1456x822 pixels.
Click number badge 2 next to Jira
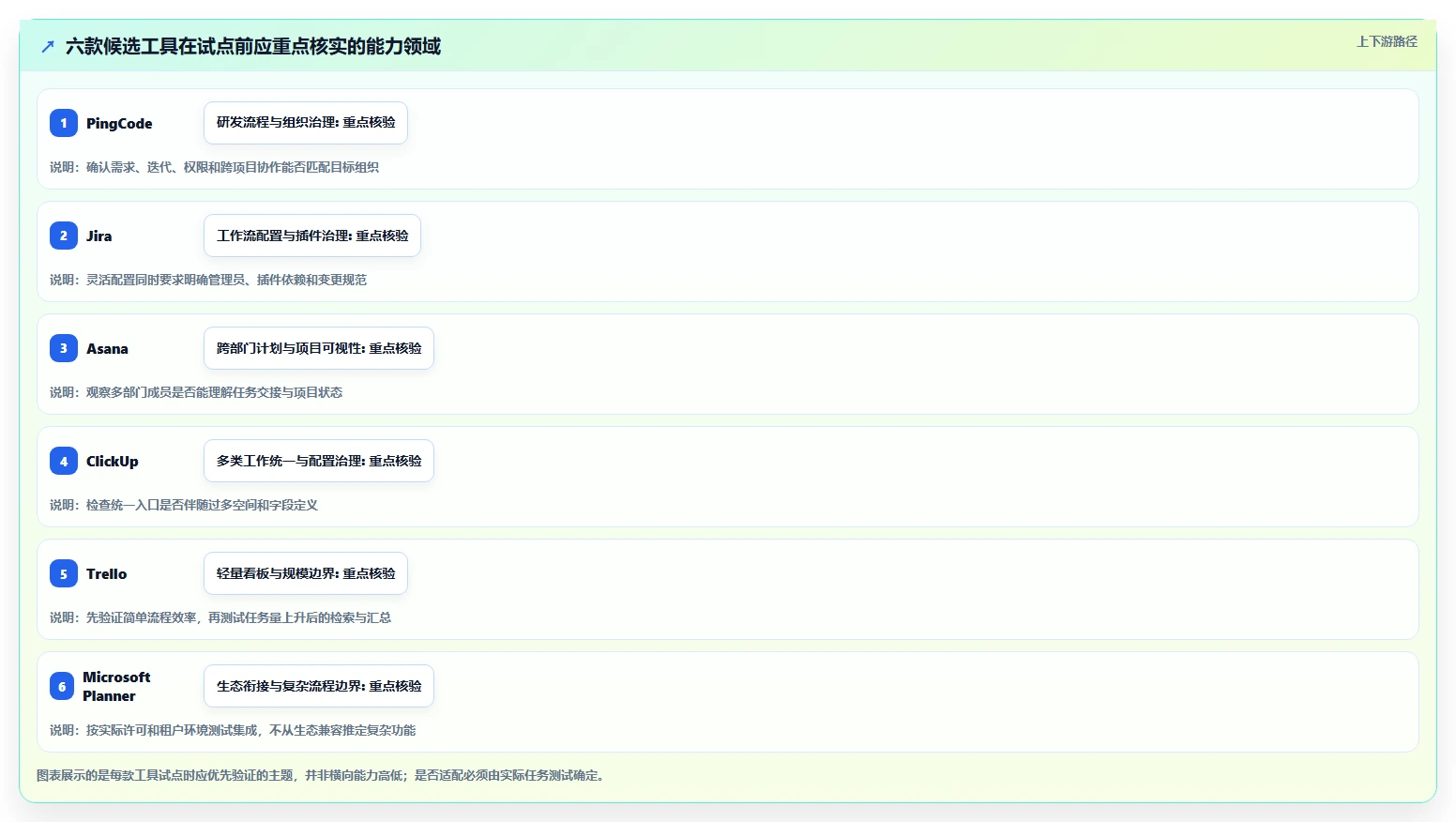(x=64, y=236)
